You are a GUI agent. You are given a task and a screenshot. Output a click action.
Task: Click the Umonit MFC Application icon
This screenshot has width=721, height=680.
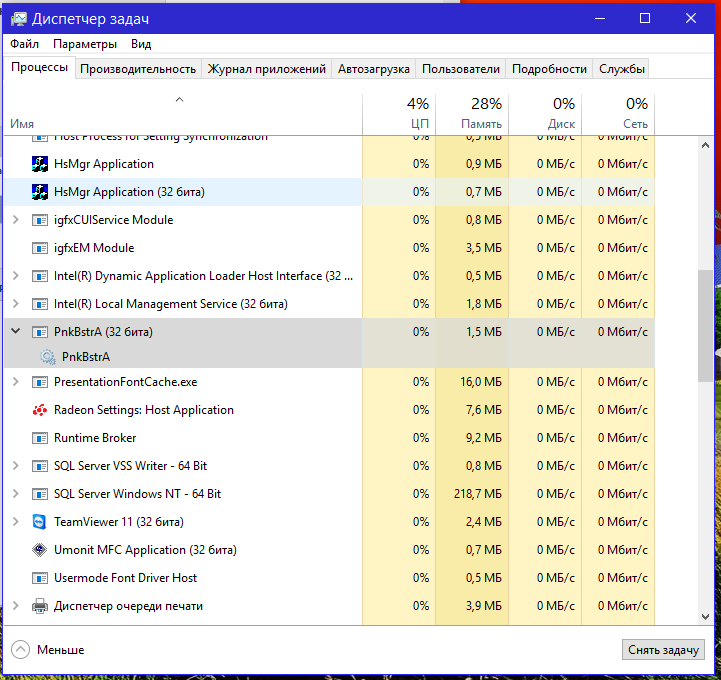[x=40, y=550]
